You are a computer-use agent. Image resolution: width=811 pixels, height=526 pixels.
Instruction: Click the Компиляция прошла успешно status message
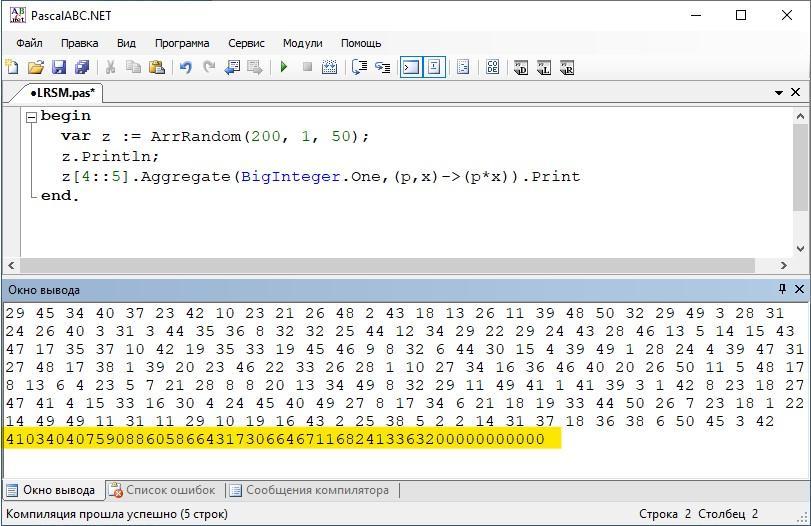click(117, 514)
